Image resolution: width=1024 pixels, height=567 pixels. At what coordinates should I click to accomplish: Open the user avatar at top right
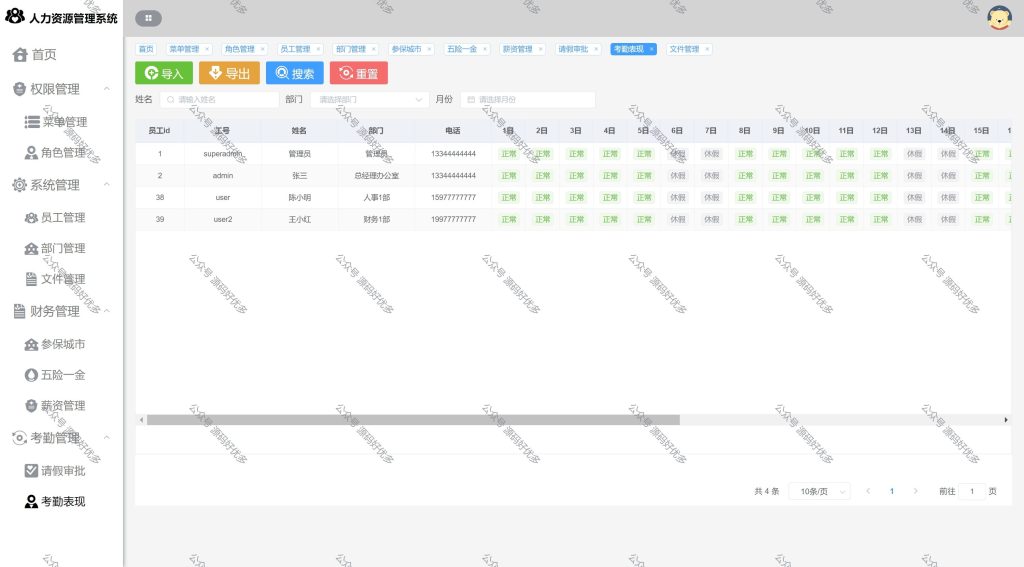[999, 18]
